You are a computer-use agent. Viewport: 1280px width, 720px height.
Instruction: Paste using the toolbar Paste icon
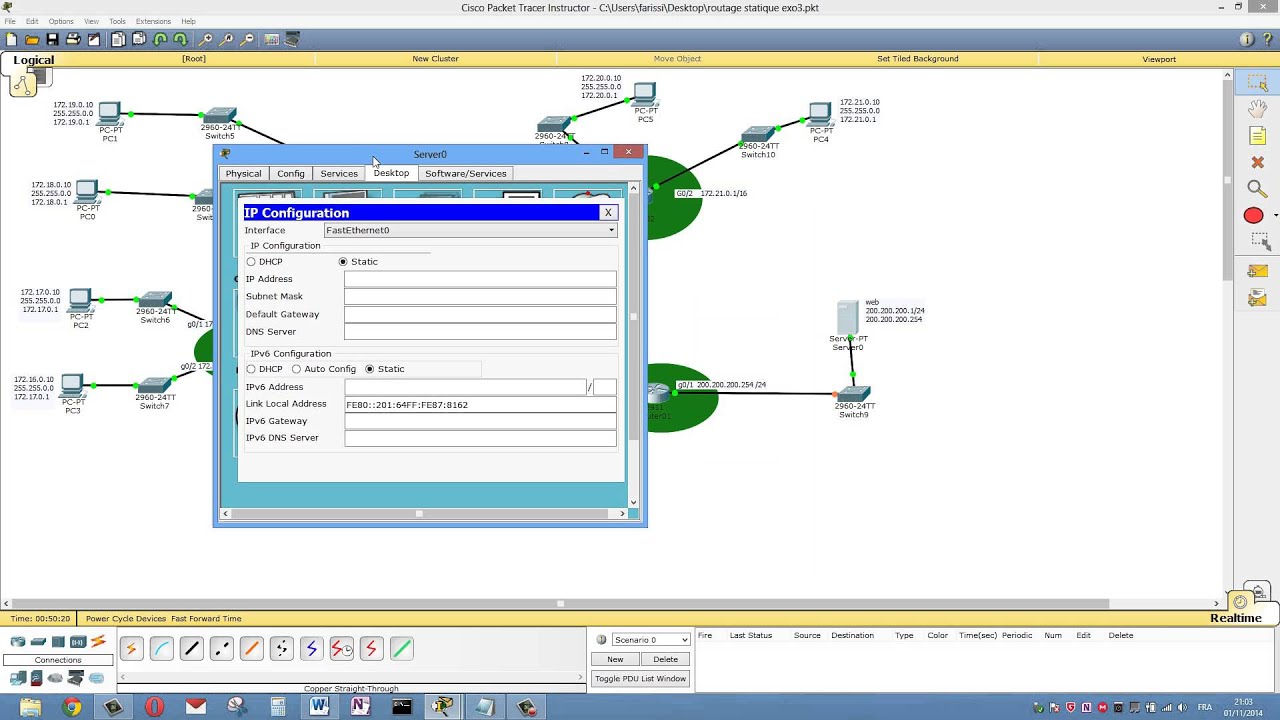click(x=139, y=39)
